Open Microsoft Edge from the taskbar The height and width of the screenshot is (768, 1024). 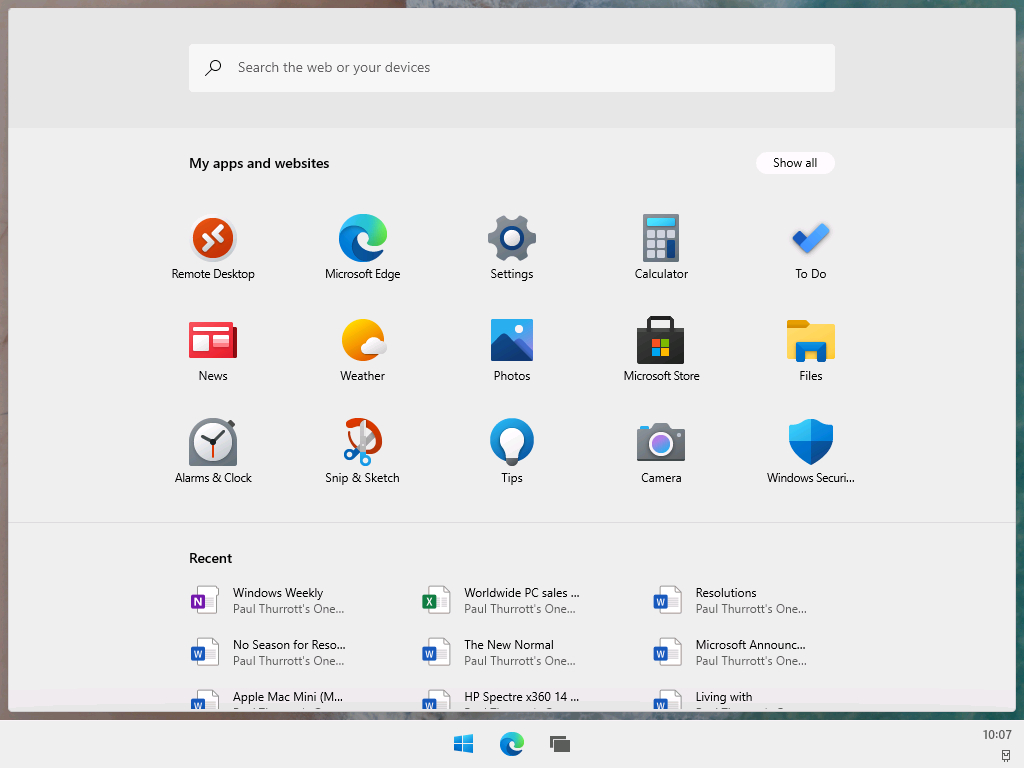tap(512, 744)
